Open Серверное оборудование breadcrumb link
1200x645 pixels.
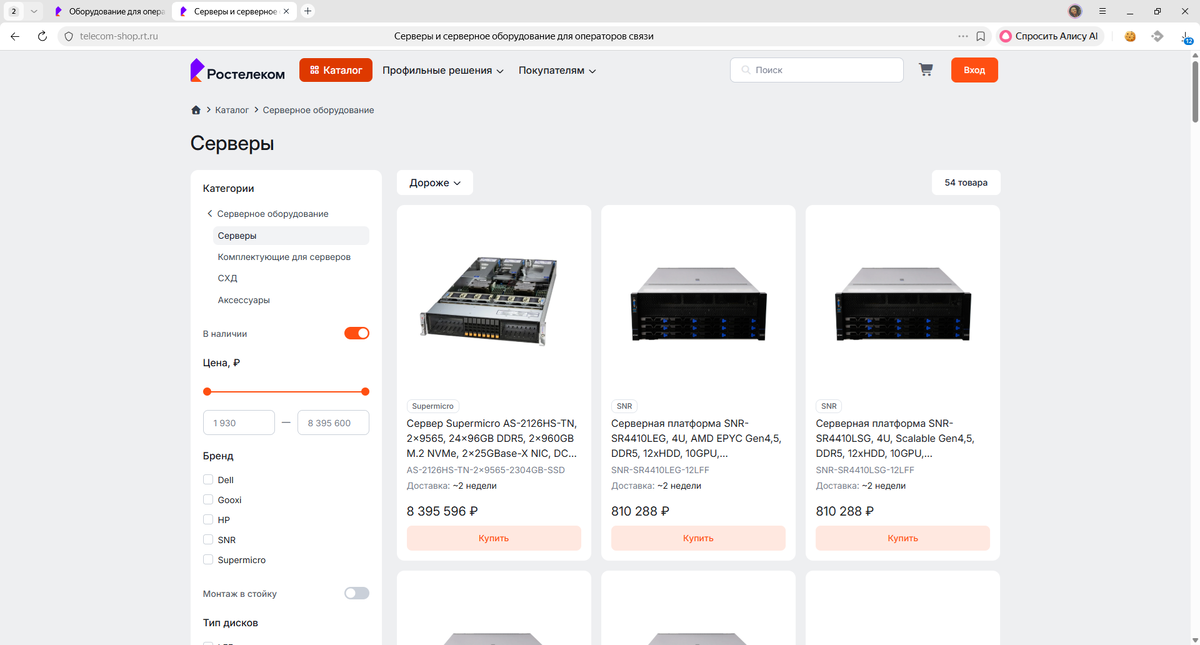(x=318, y=110)
